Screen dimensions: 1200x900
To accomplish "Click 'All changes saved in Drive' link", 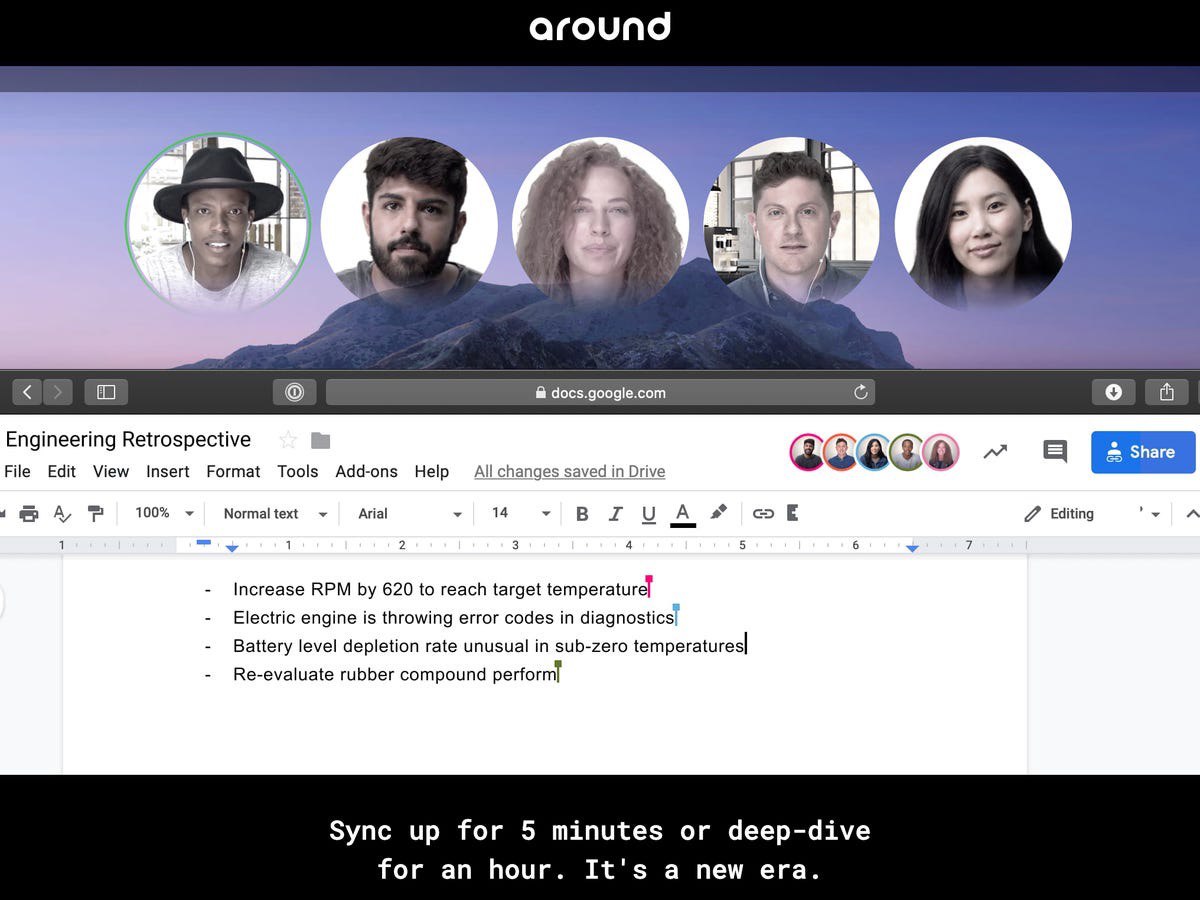I will (570, 472).
